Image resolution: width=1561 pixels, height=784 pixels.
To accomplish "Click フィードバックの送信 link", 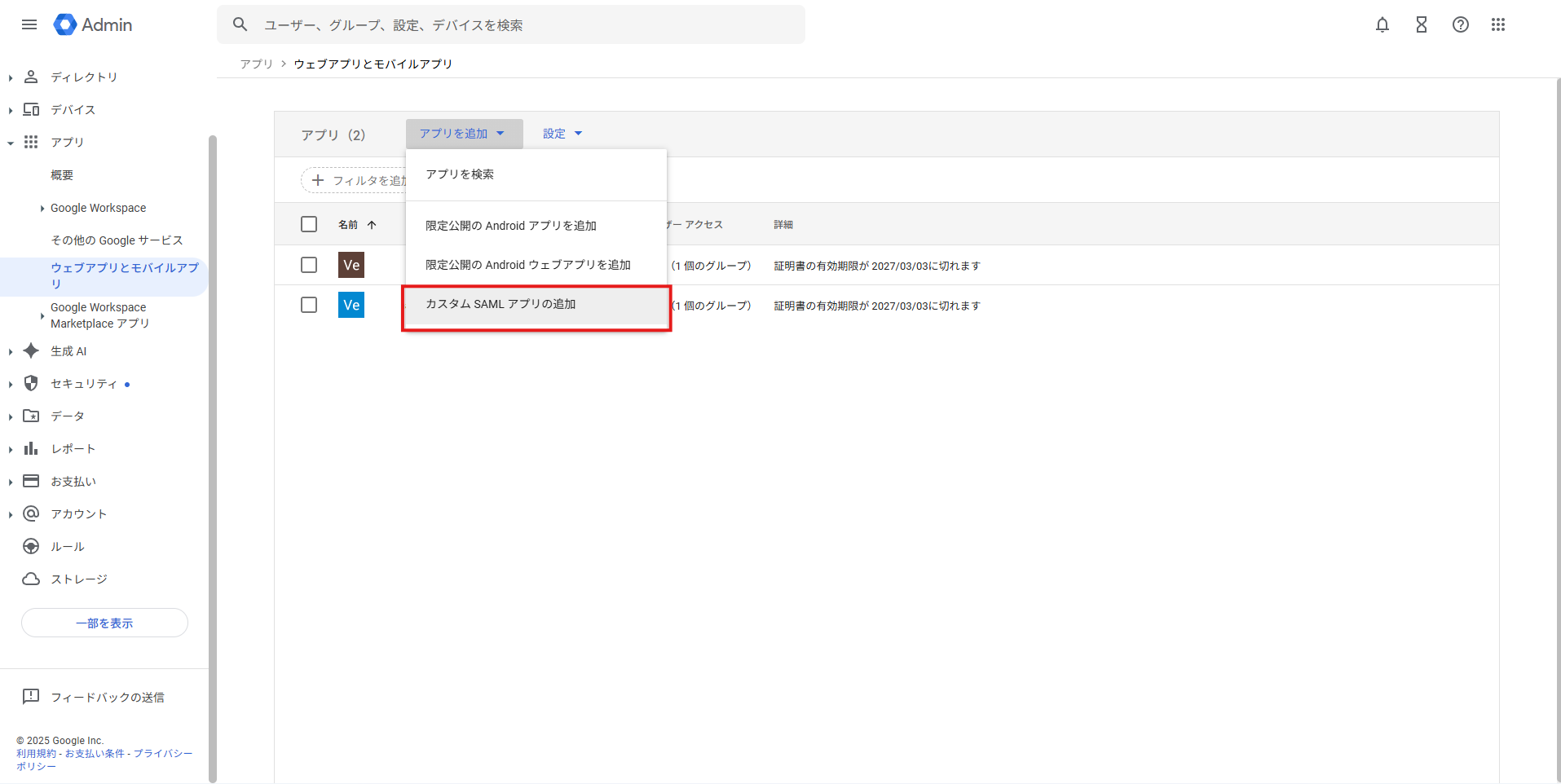I will (x=108, y=697).
